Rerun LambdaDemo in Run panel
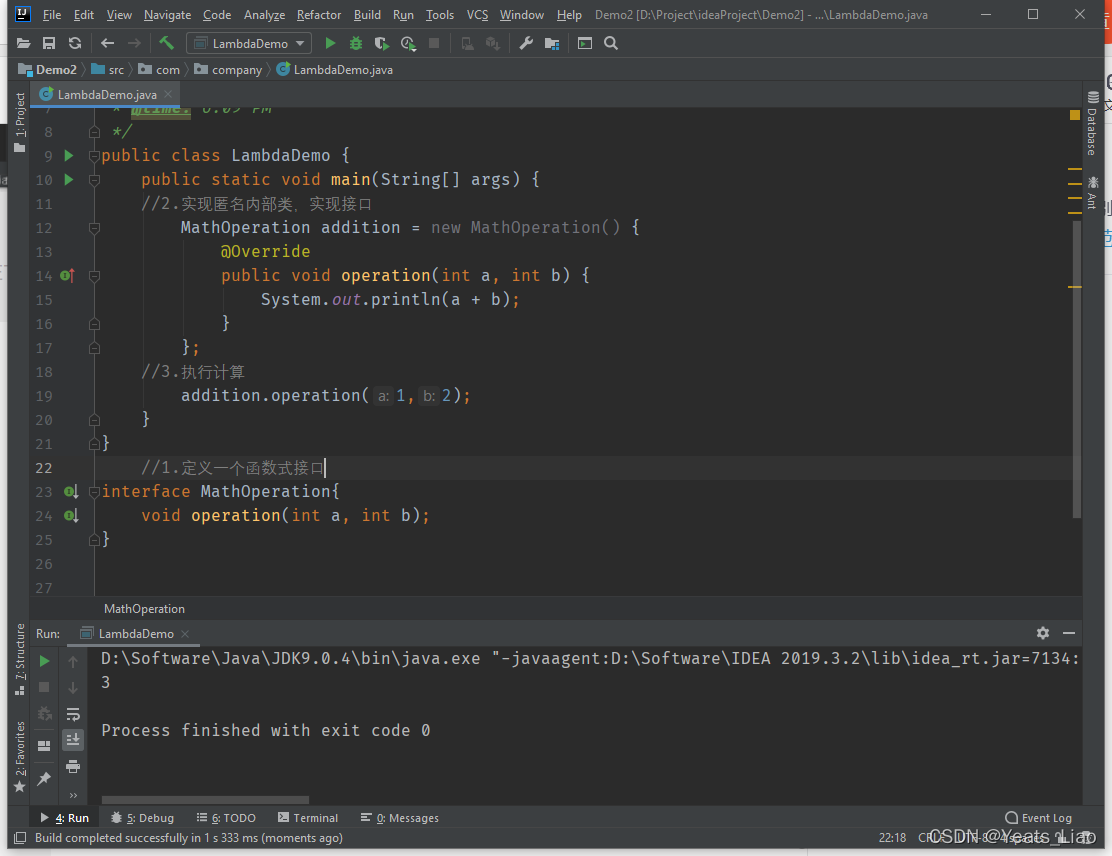 (44, 661)
